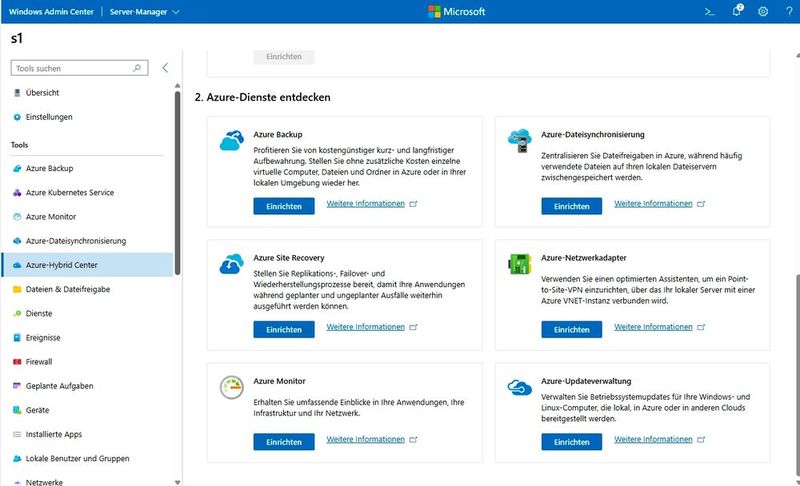Open Weitere Informationen for Azure-Dateisynchronisierung
Viewport: 800px width, 486px height.
pyautogui.click(x=653, y=203)
